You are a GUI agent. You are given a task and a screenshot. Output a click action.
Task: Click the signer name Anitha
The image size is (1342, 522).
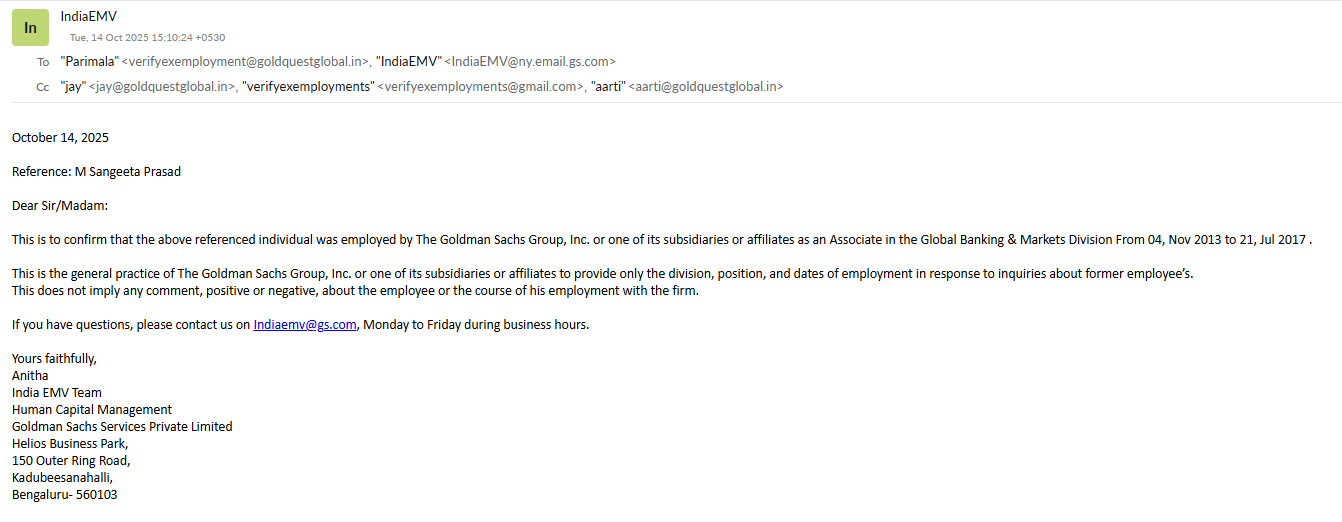pos(30,375)
